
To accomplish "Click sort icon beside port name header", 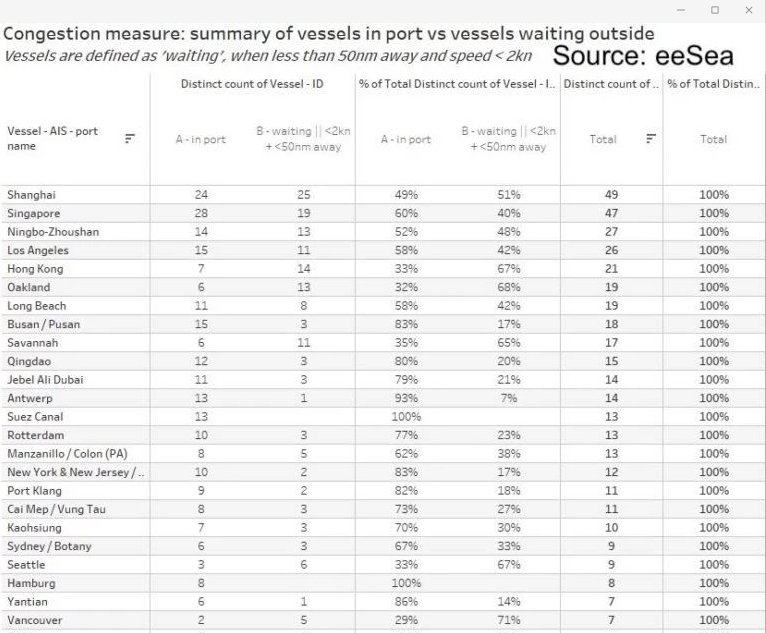I will coord(129,139).
